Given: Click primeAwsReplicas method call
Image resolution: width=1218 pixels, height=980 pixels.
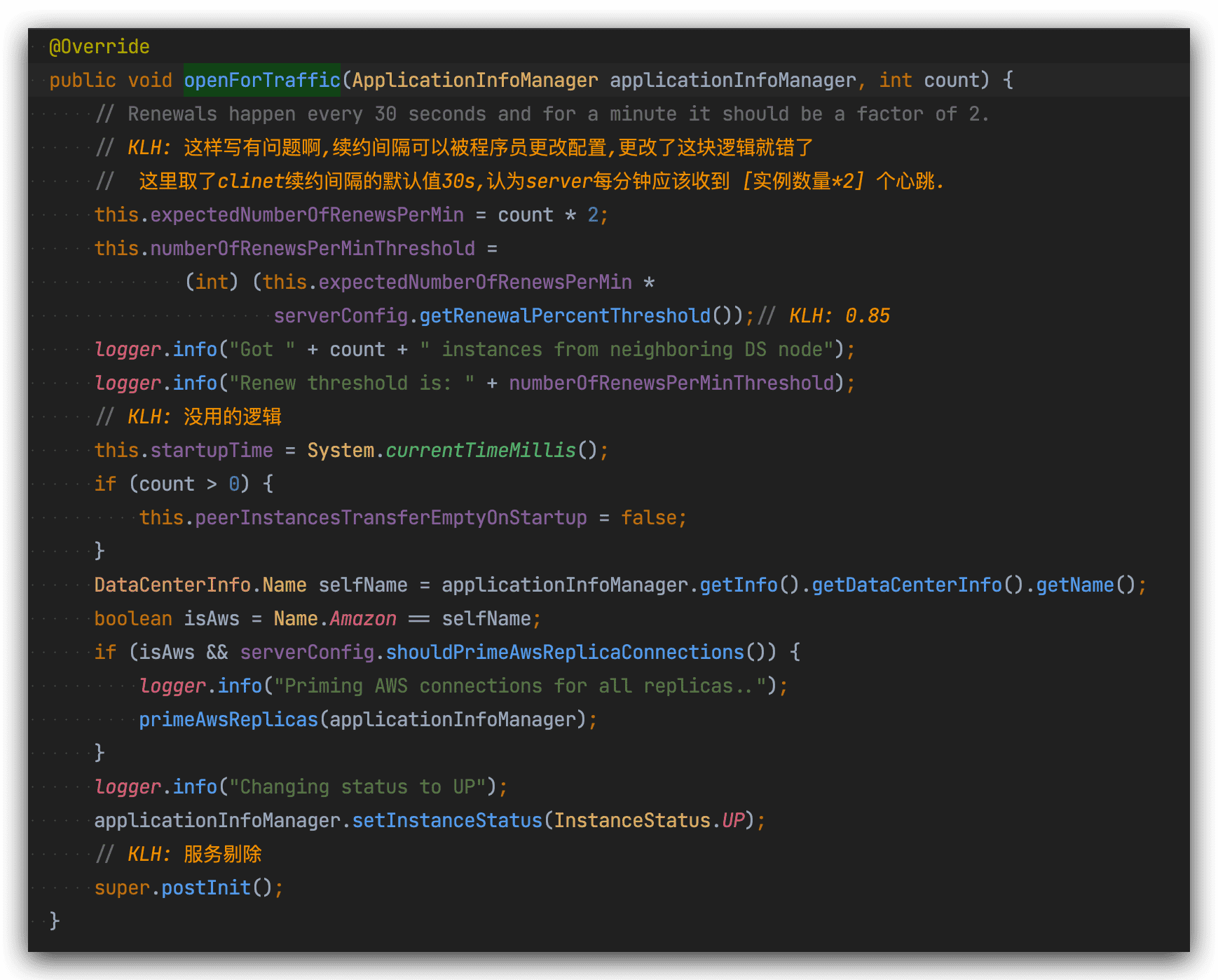Looking at the screenshot, I should 228,719.
